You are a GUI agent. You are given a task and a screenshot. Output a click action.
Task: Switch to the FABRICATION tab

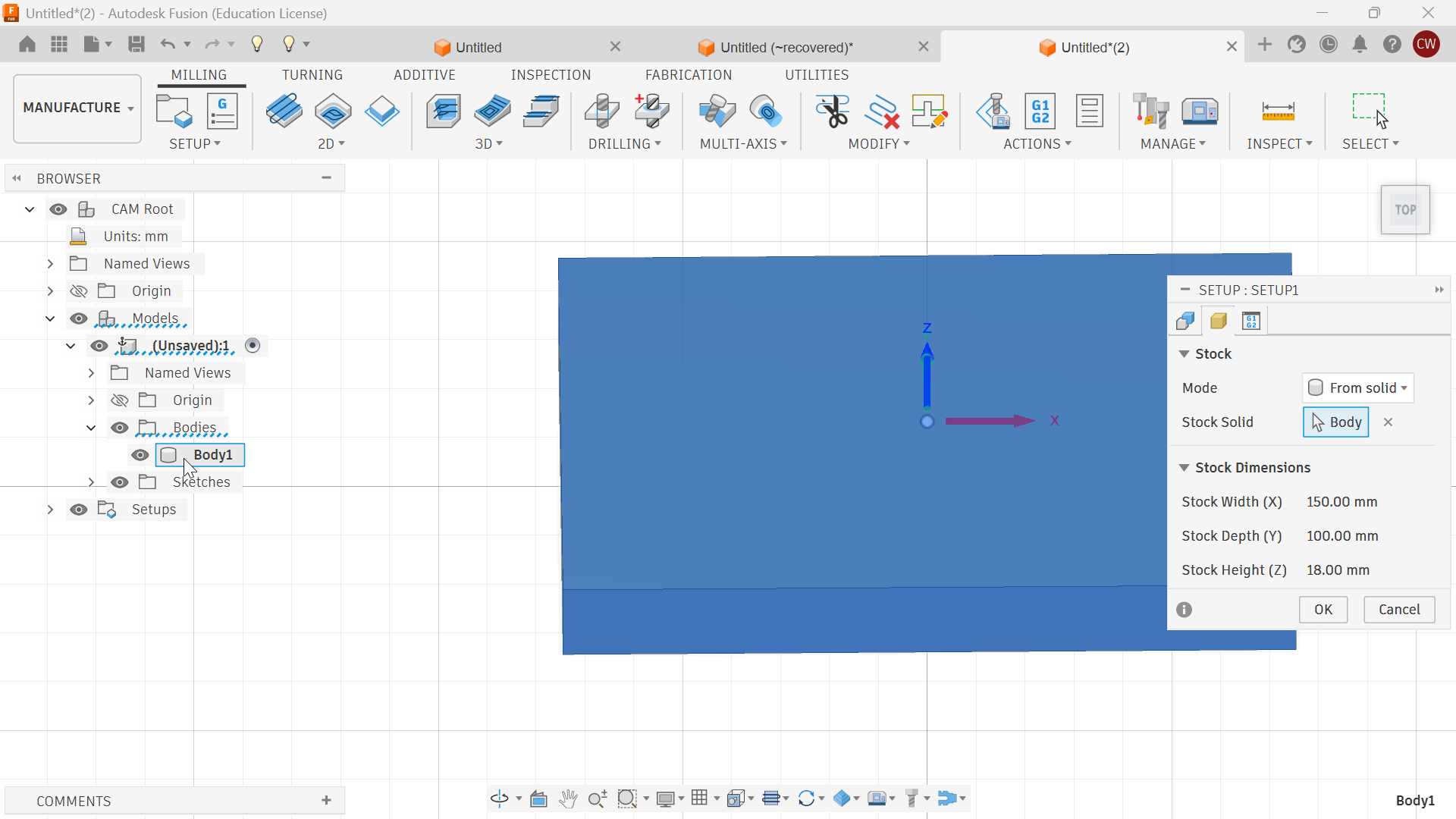(689, 75)
